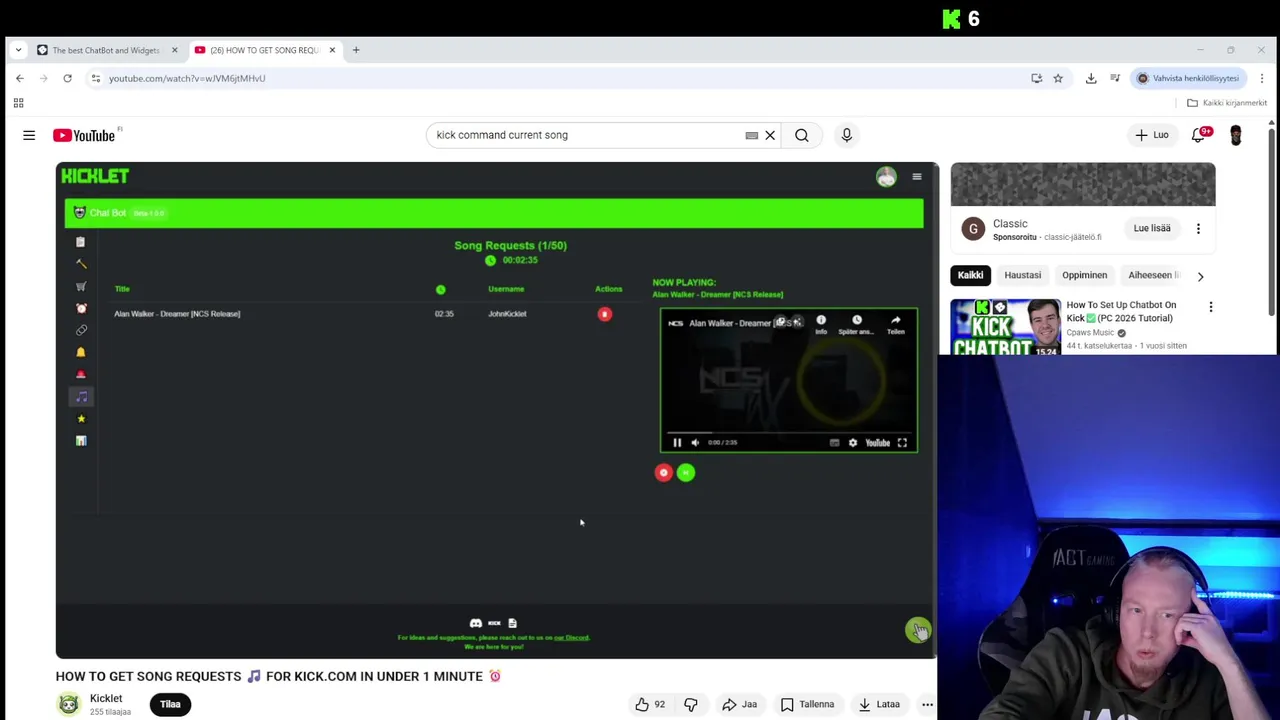This screenshot has height=720, width=1280.
Task: Click the Kicklet sidebar alarm clock icon
Action: (x=81, y=308)
